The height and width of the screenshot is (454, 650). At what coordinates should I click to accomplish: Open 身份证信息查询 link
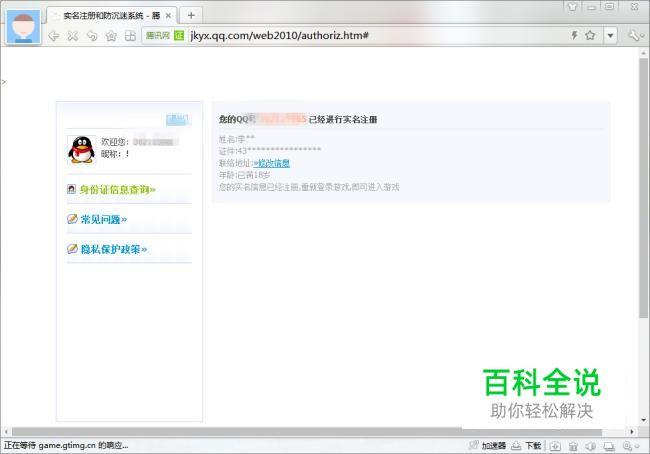coord(118,189)
